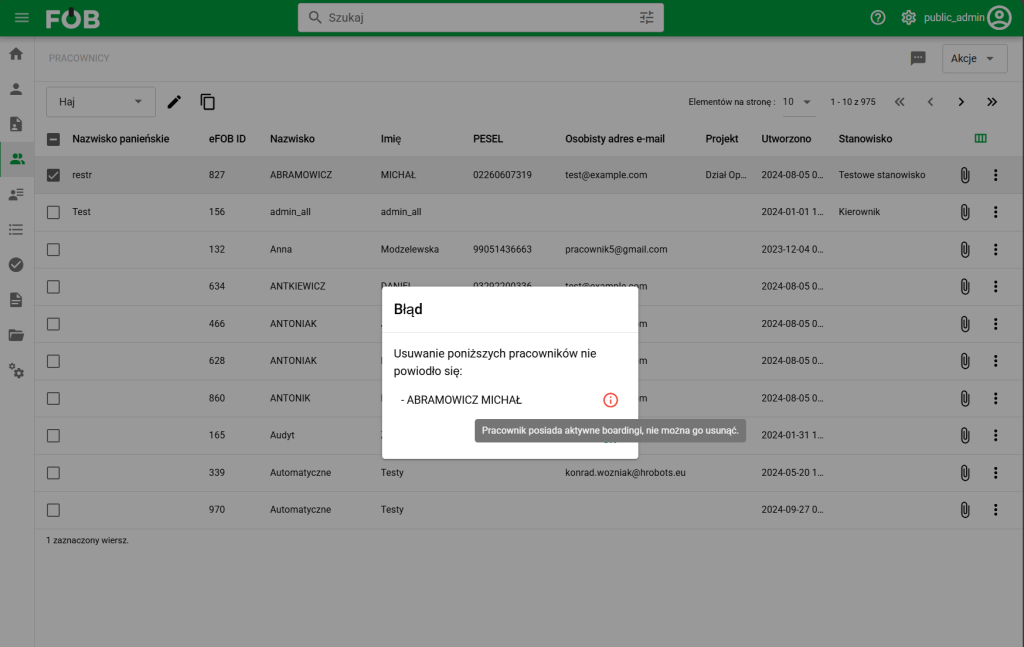Sort by PESEL column header
The width and height of the screenshot is (1024, 647).
(x=488, y=138)
